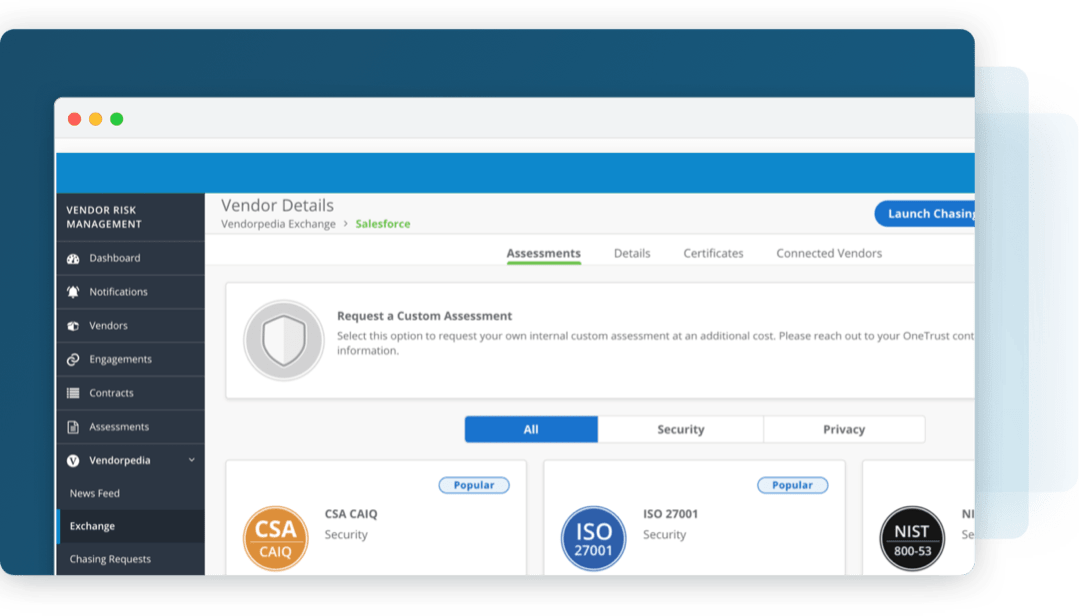Image resolution: width=1080 pixels, height=616 pixels.
Task: Switch to the Assessments tab
Action: (543, 254)
